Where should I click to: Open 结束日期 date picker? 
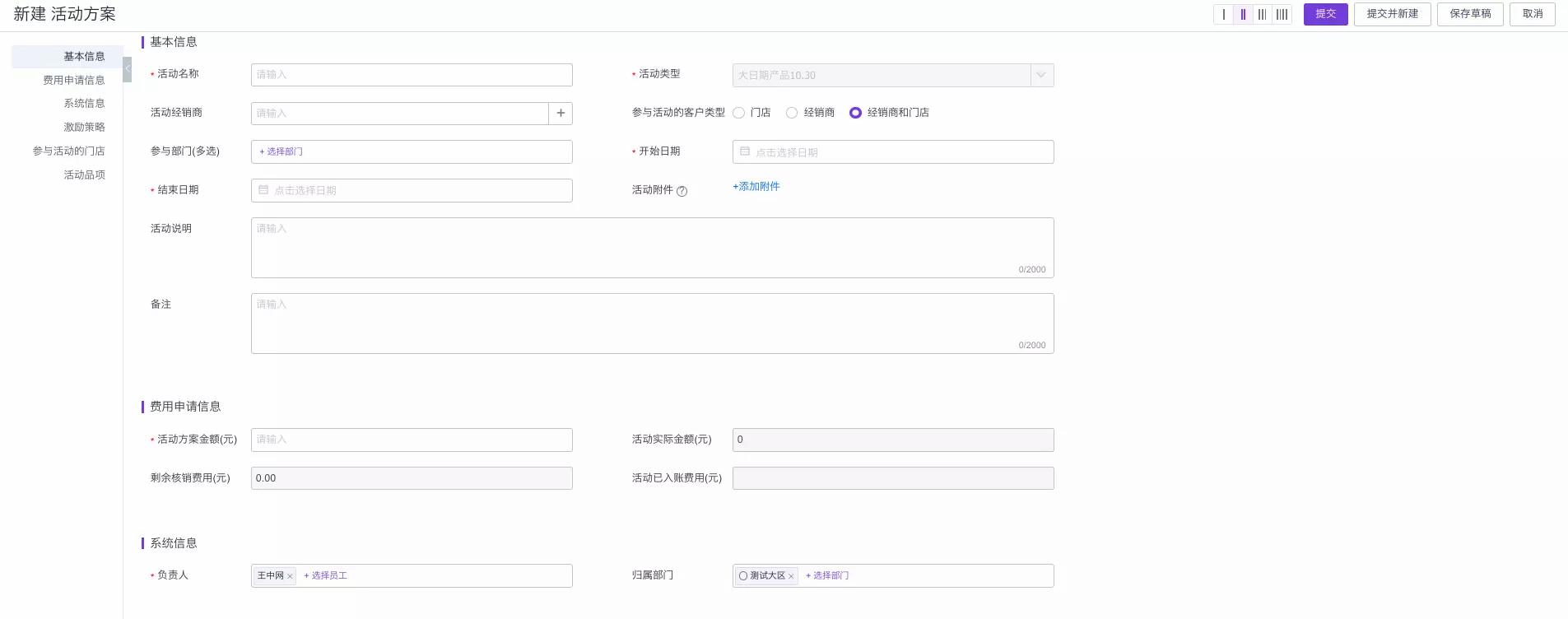click(x=412, y=190)
